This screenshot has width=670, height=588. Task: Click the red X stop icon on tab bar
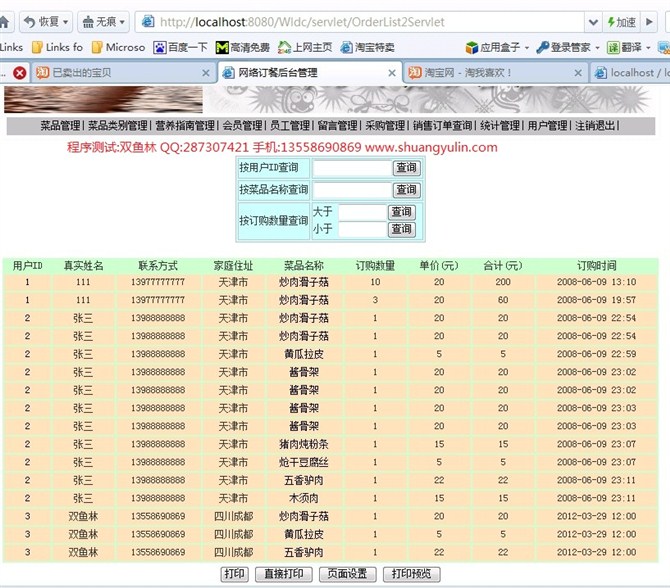[x=19, y=73]
